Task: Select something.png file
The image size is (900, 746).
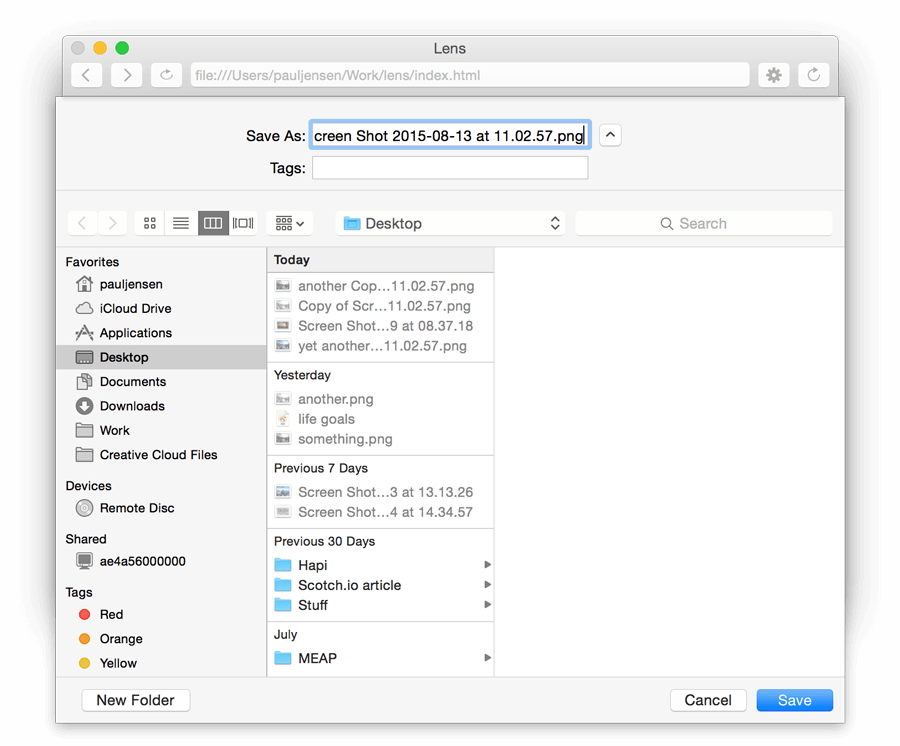Action: point(381,439)
